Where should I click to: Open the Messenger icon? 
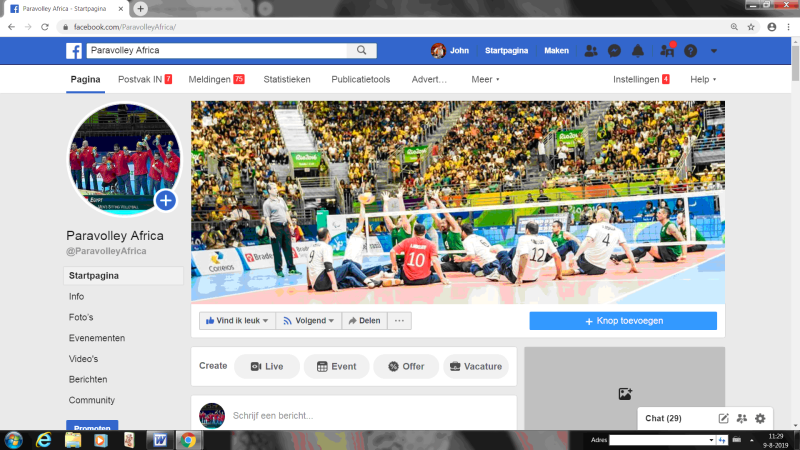click(614, 51)
